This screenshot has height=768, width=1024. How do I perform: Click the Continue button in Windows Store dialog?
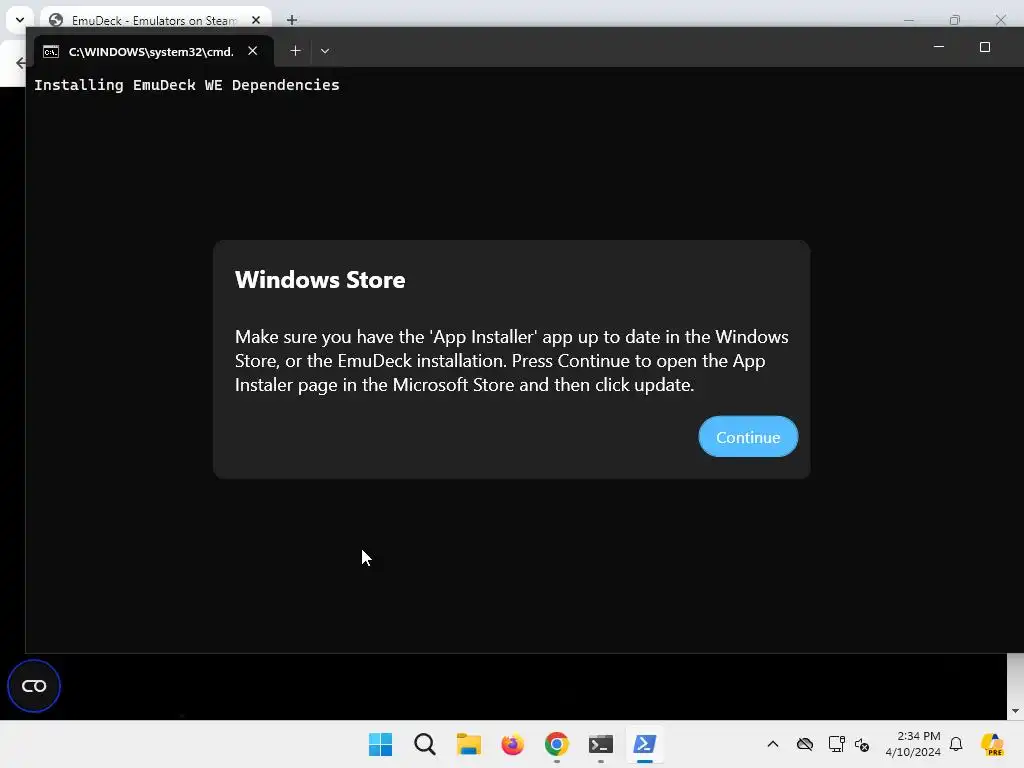click(748, 436)
